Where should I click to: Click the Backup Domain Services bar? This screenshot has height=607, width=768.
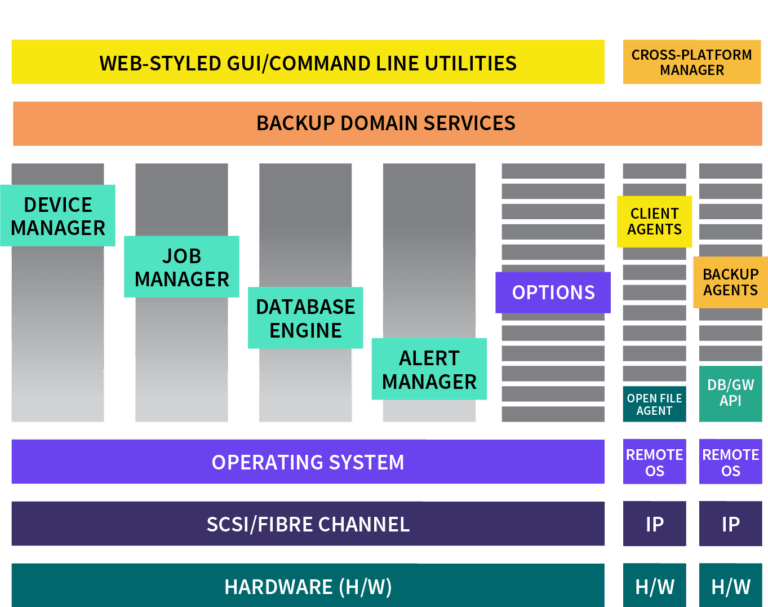click(x=387, y=123)
